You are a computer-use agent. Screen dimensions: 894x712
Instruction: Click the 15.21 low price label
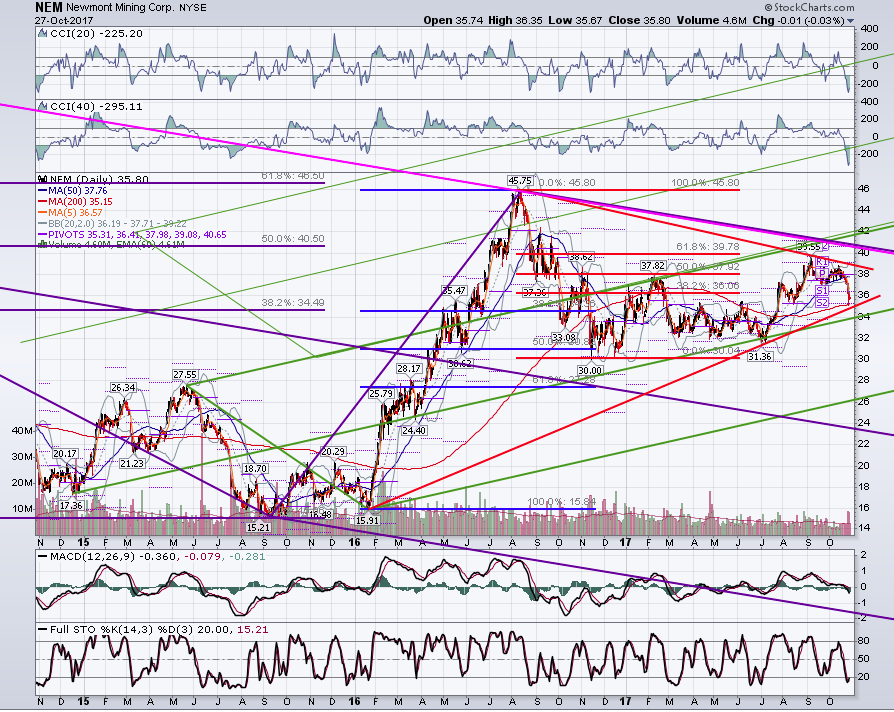coord(258,527)
